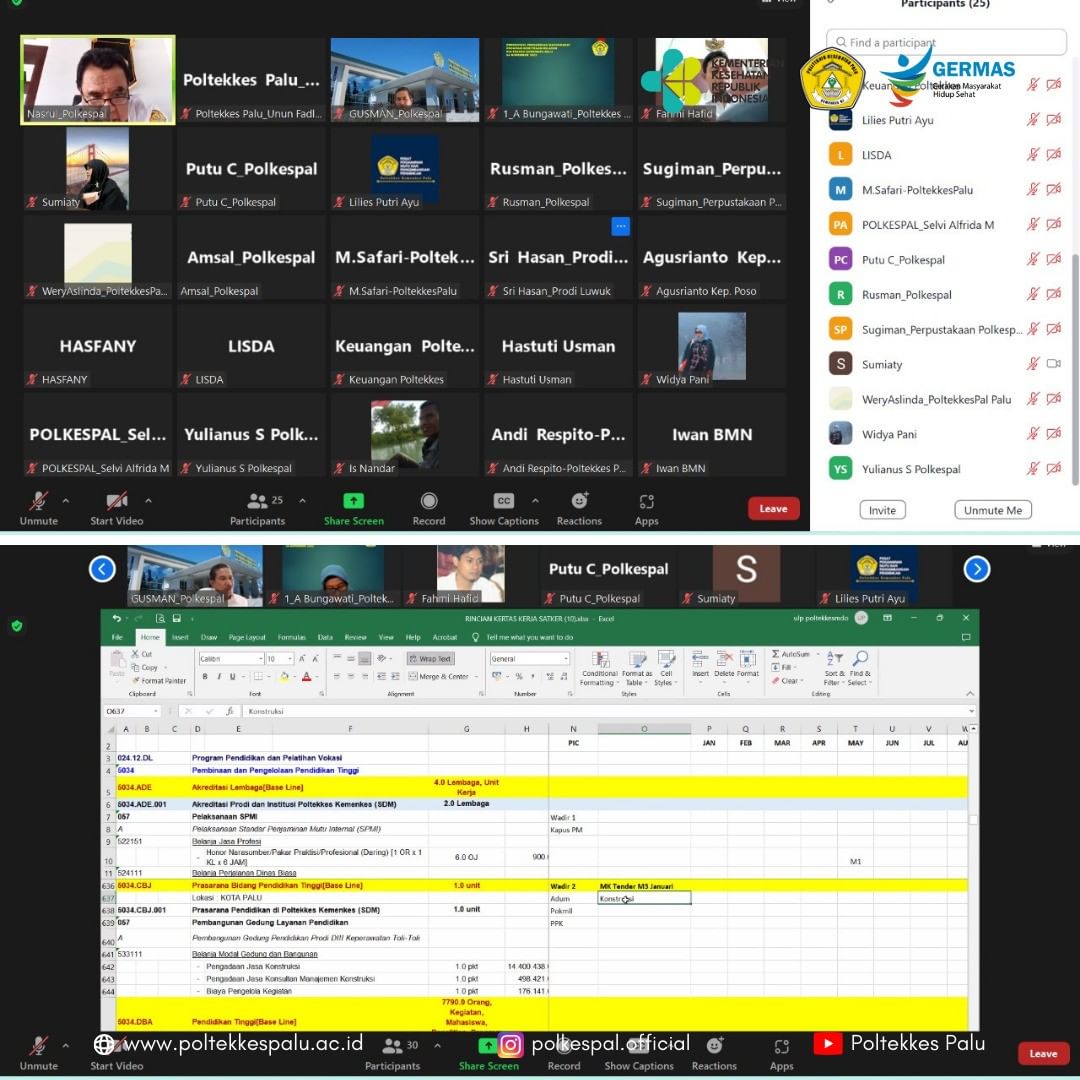Toggle bold formatting in Excel Font group

(205, 677)
